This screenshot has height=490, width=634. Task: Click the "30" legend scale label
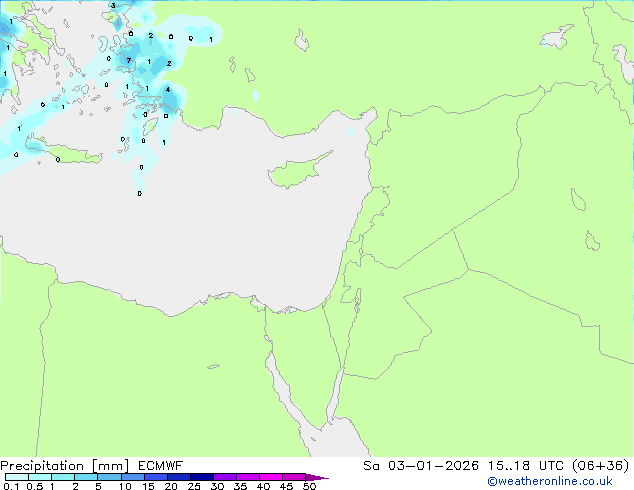[217, 486]
